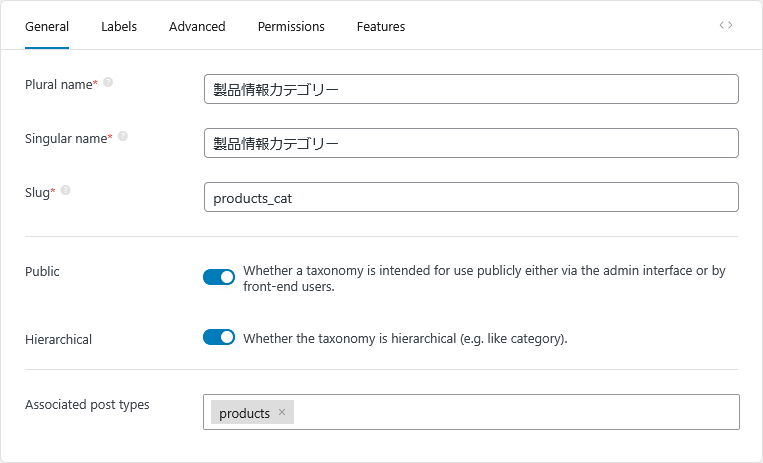Viewport: 763px width, 463px height.
Task: Switch to the Labels tab
Action: click(119, 27)
